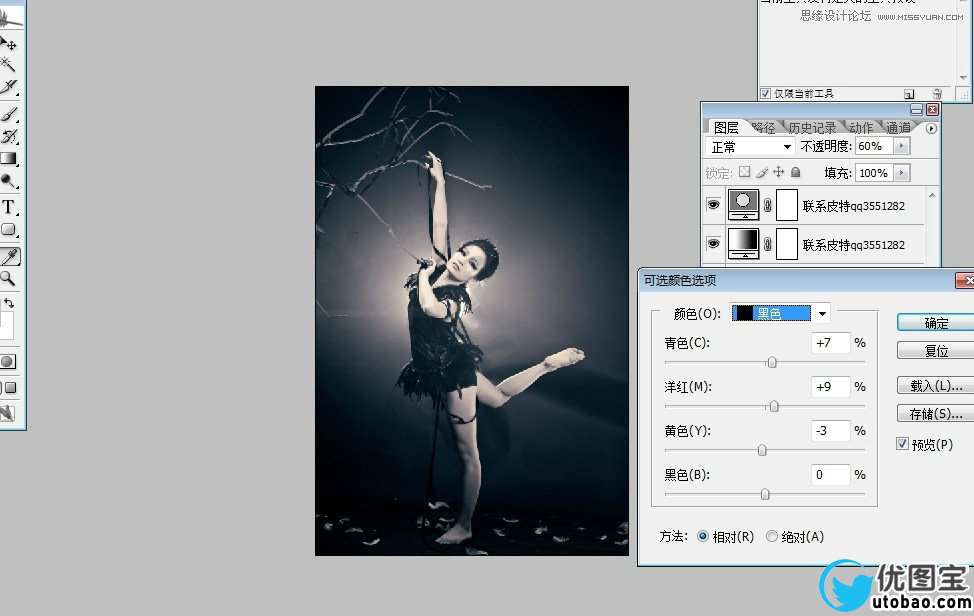Select the History Brush tool
The width and height of the screenshot is (974, 616).
pos(9,136)
